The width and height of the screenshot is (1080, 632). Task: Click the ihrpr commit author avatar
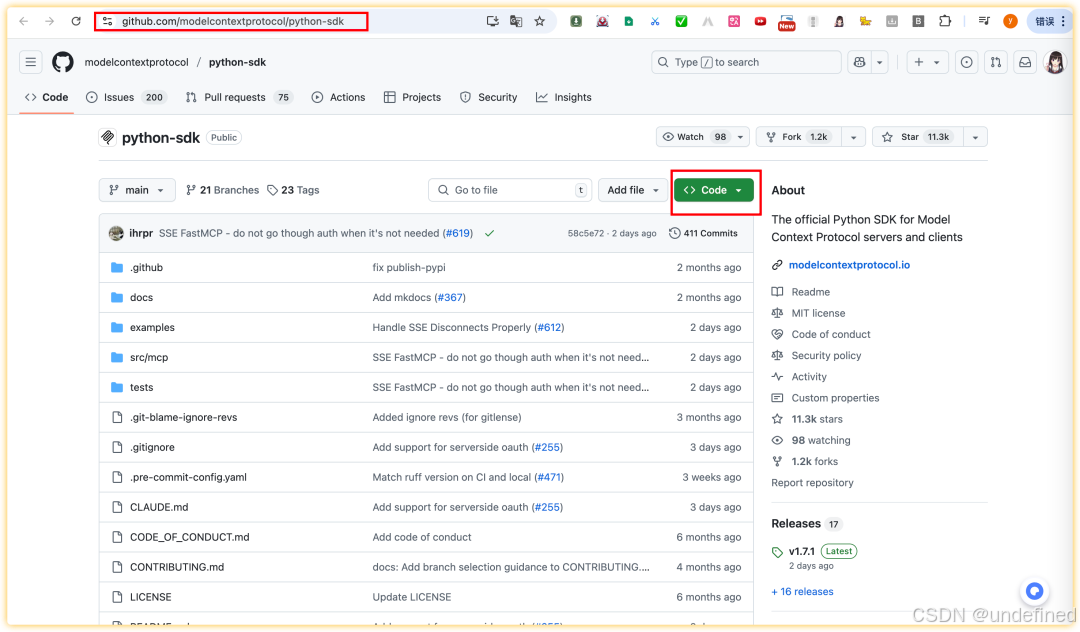[x=116, y=233]
